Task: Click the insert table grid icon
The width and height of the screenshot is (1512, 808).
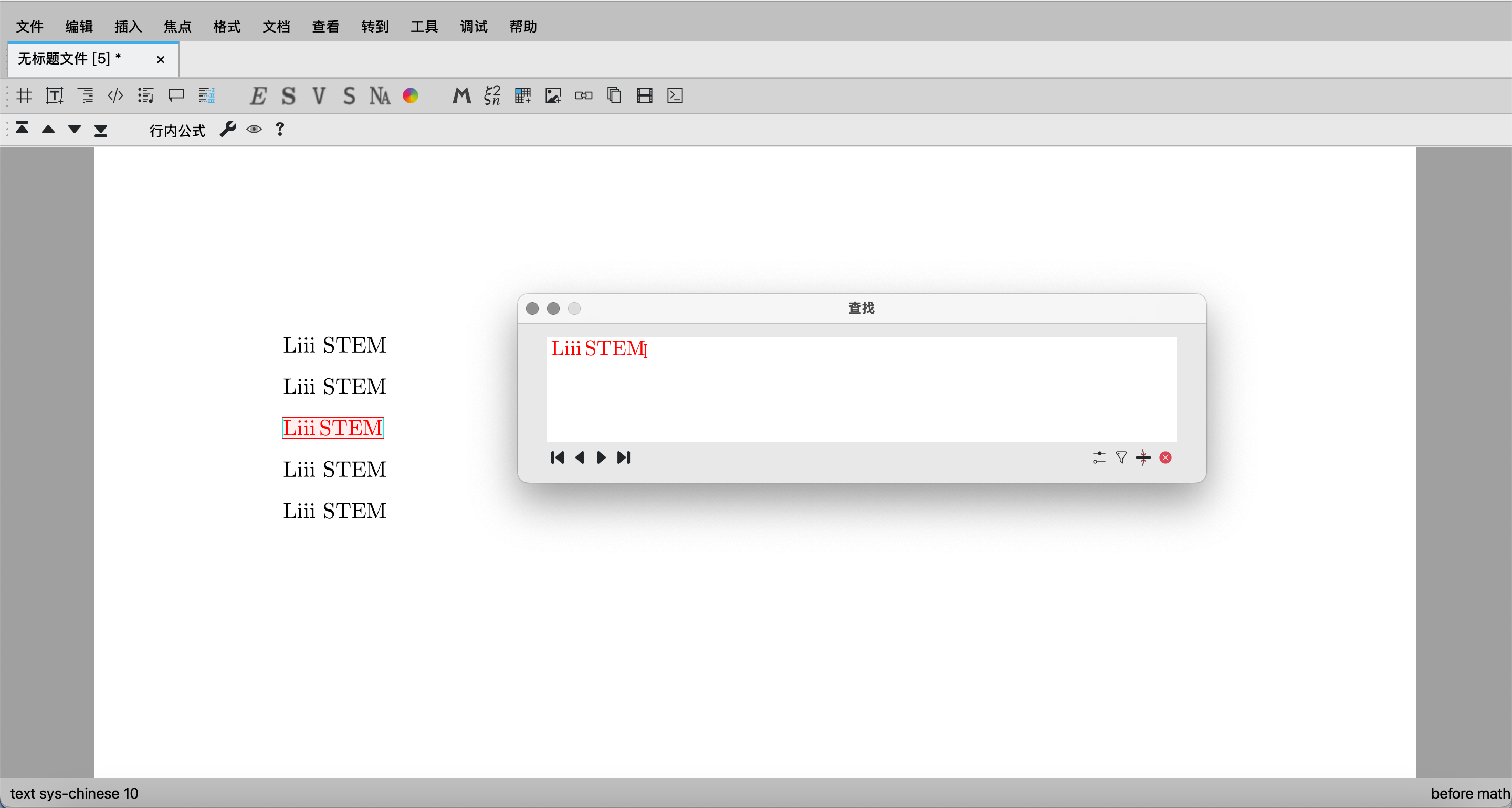Action: (522, 95)
